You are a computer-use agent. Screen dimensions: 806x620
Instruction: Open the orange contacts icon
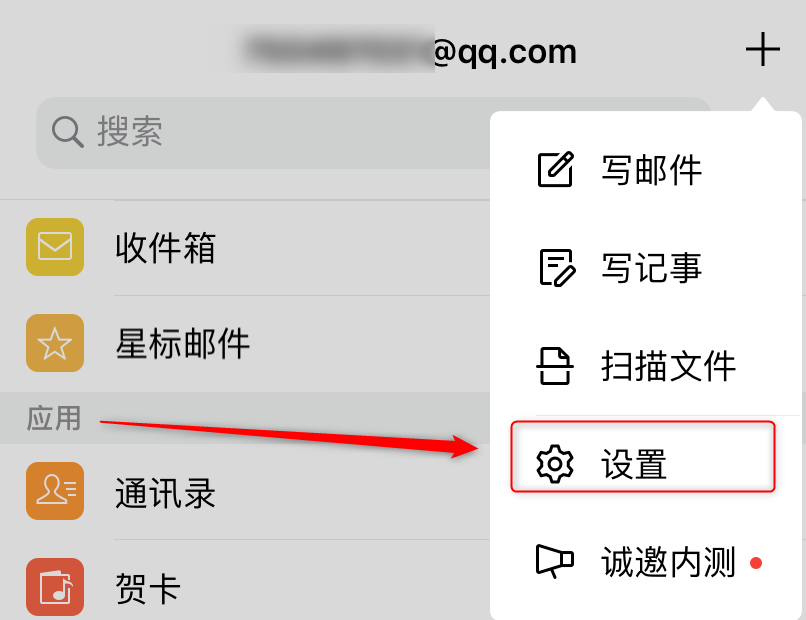coord(55,490)
